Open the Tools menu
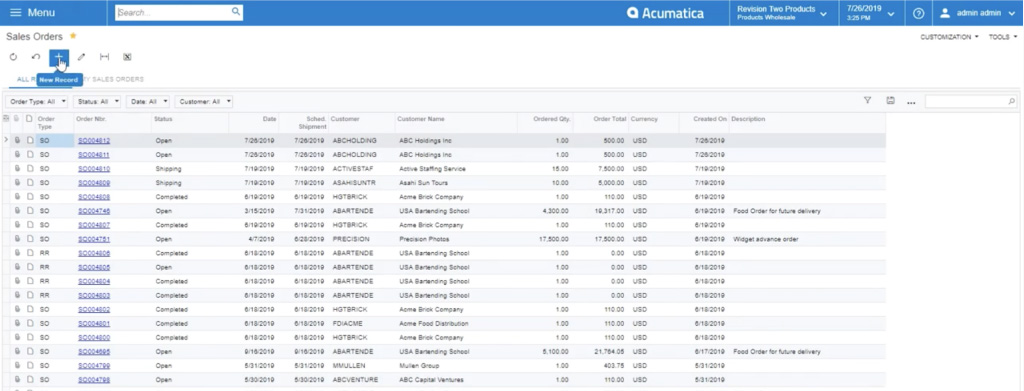The image size is (1024, 391). point(1004,37)
